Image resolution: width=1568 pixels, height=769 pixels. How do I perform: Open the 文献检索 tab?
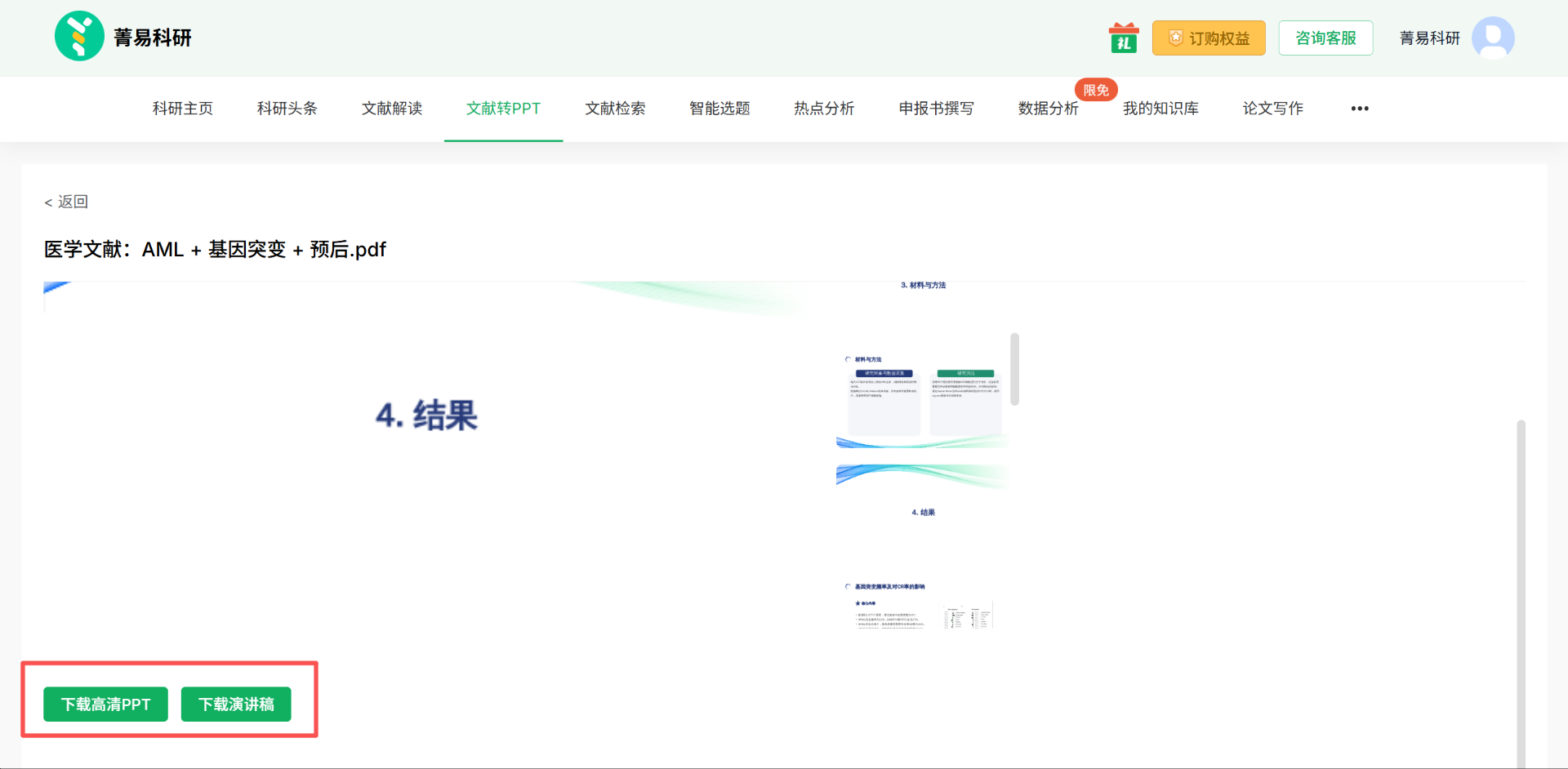coord(615,109)
